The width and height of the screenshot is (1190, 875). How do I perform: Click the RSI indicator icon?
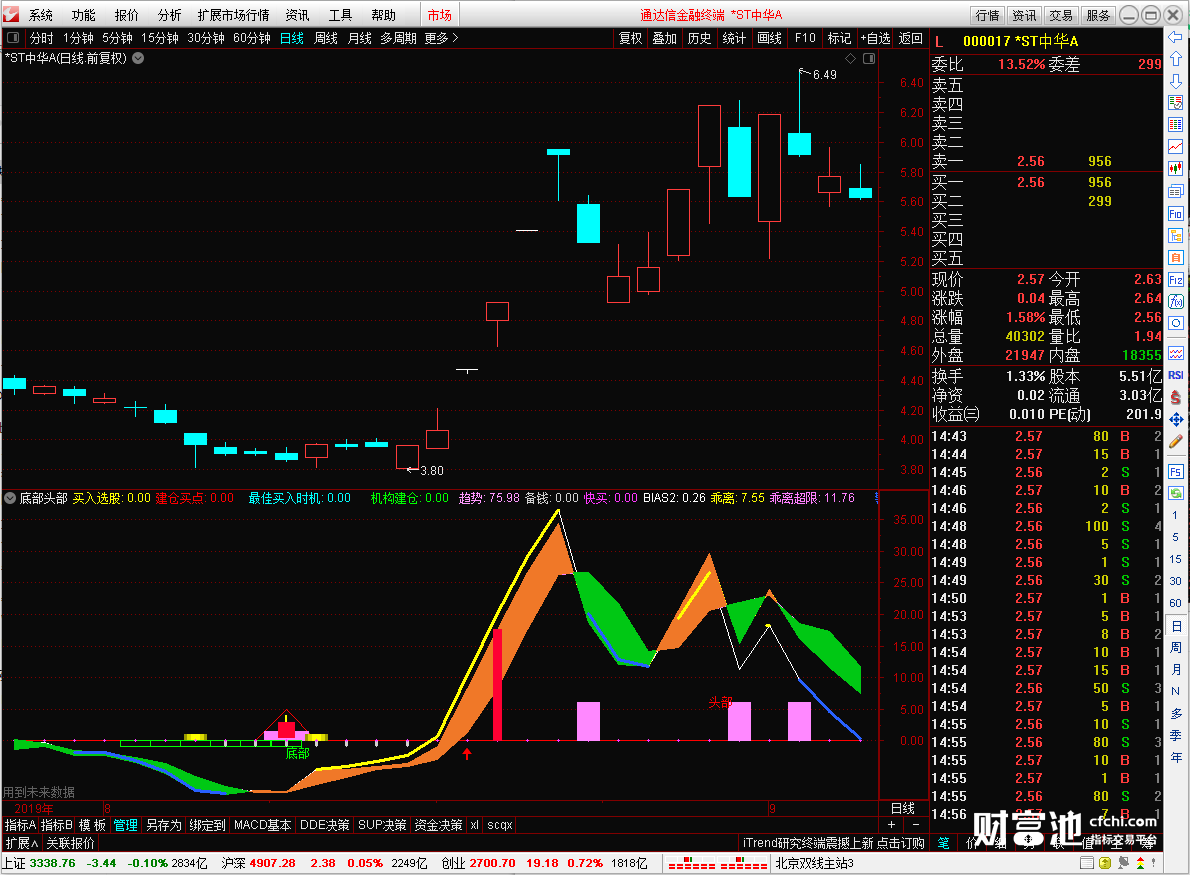[x=1176, y=375]
